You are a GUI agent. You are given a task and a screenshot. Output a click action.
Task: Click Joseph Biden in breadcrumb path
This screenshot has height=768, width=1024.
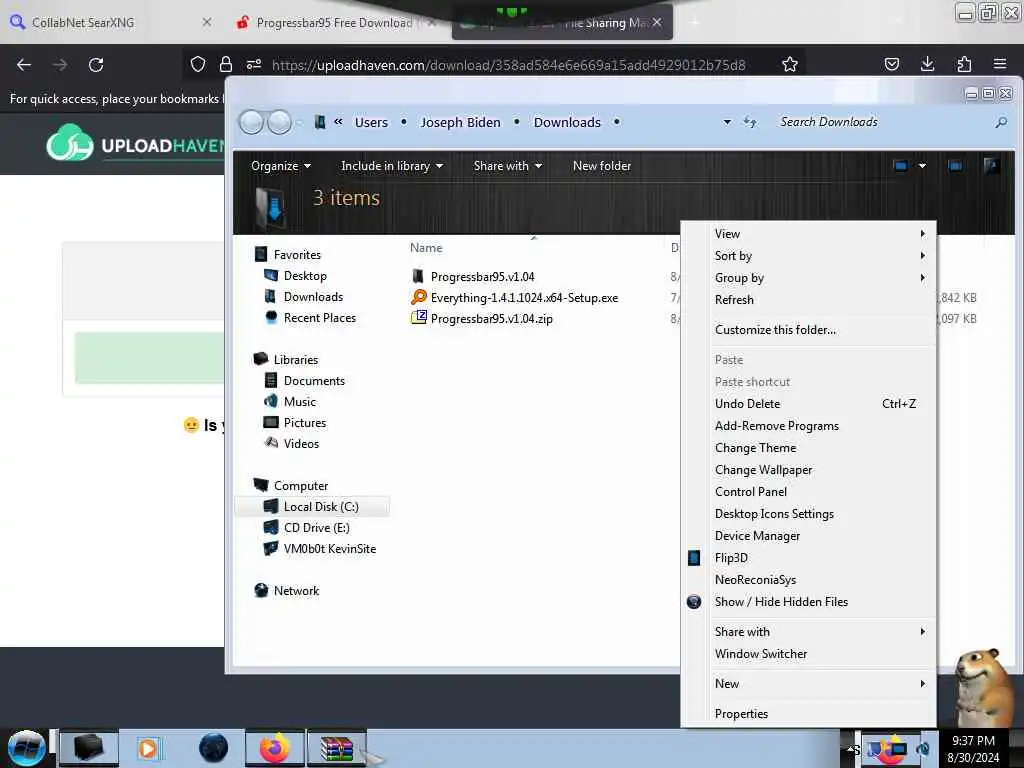[x=460, y=122]
